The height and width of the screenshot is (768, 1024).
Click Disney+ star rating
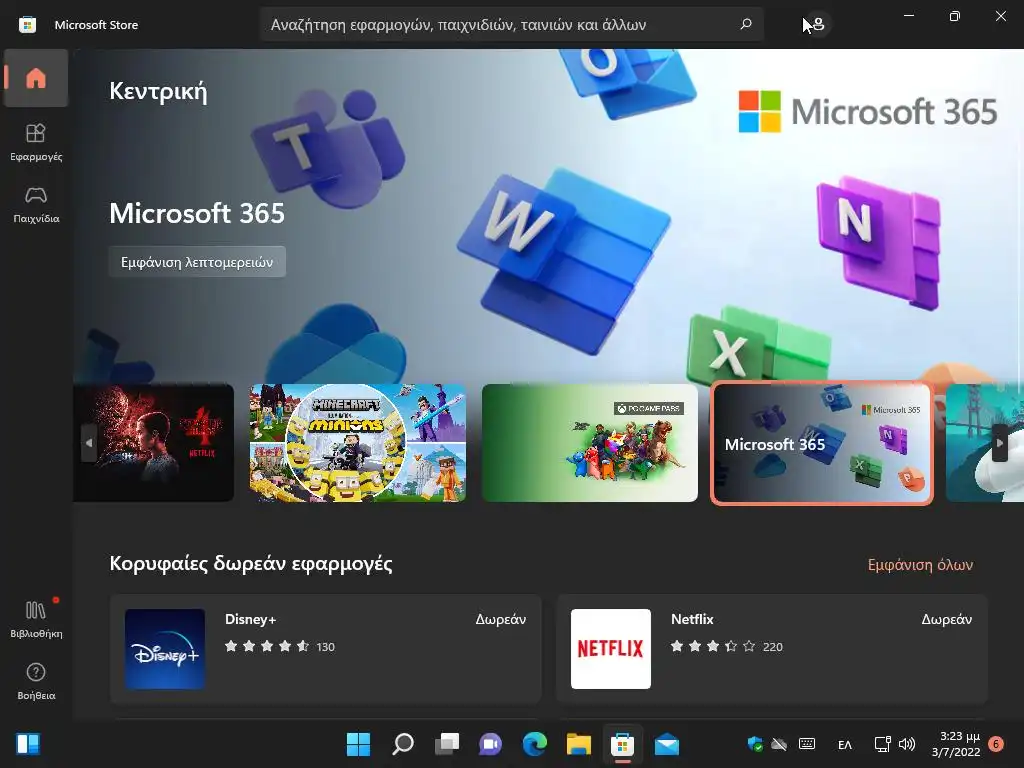tap(267, 647)
